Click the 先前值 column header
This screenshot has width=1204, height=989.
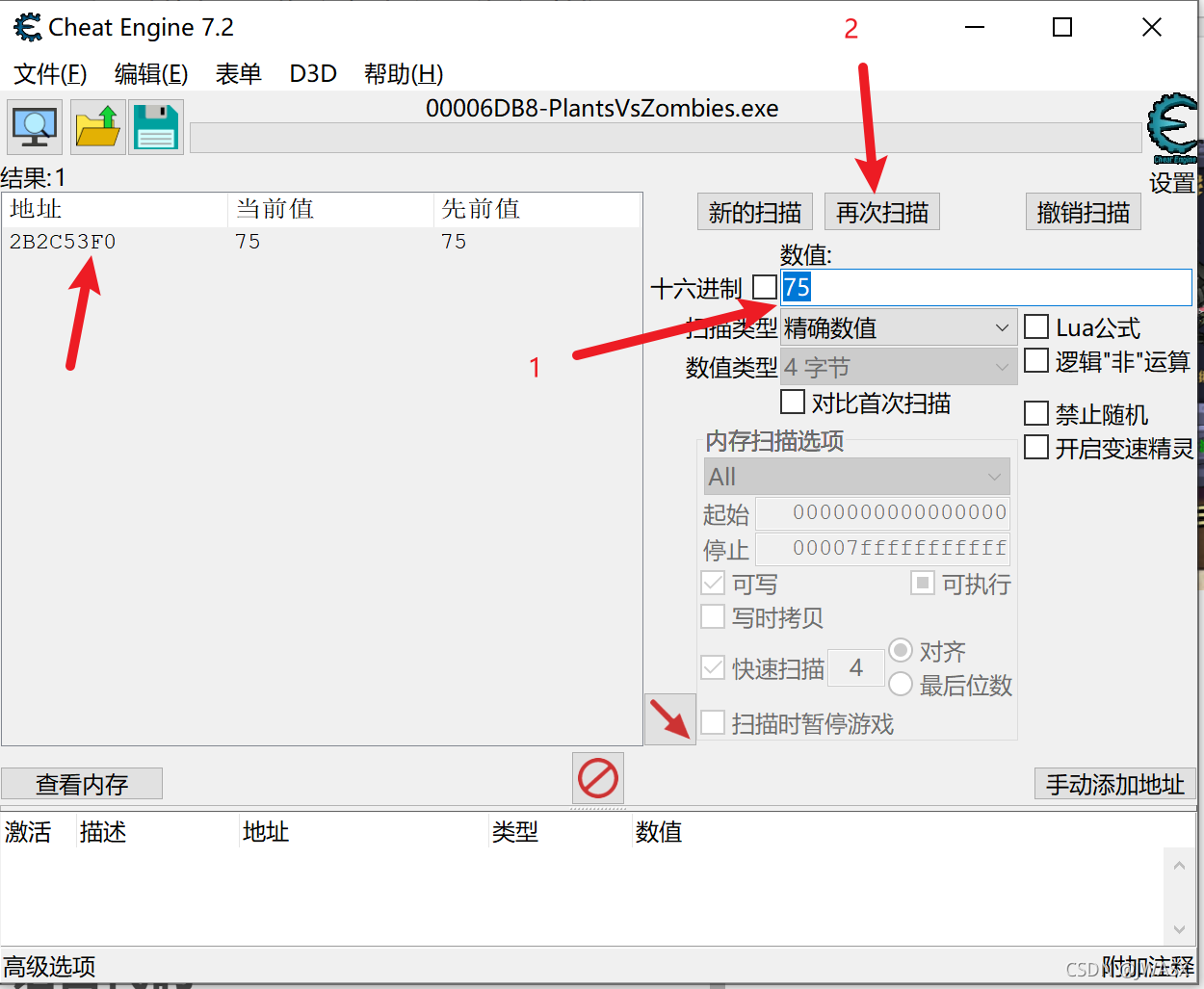pos(537,209)
